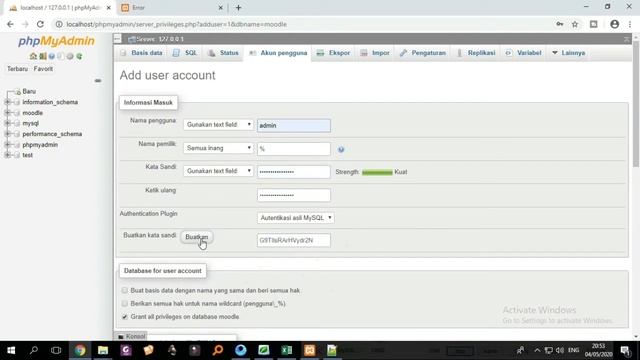Uncheck 'Grant all privileges on database moodle'
Screen dimensions: 640x360
124,316
